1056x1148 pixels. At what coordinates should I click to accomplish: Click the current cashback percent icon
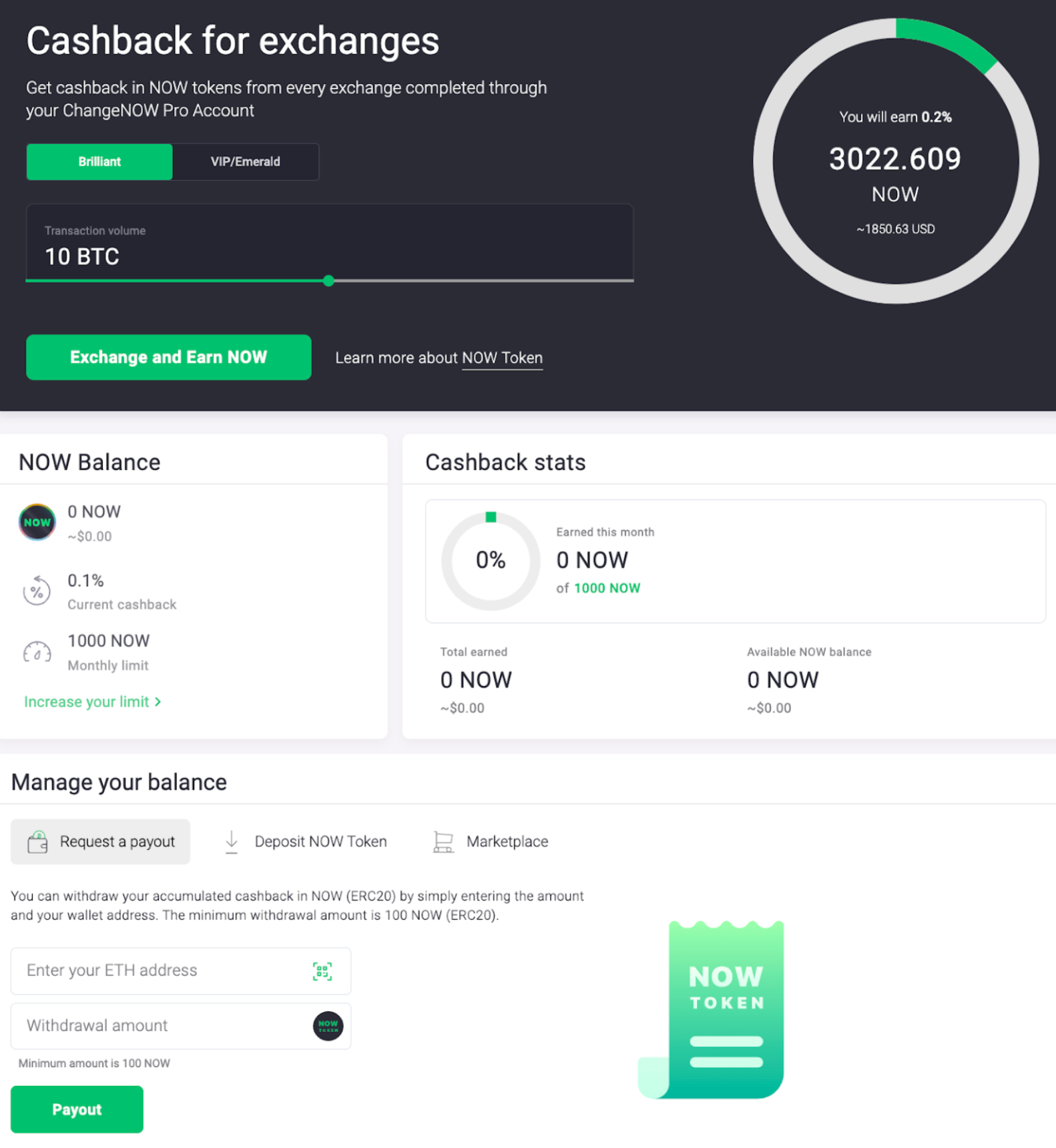point(38,591)
